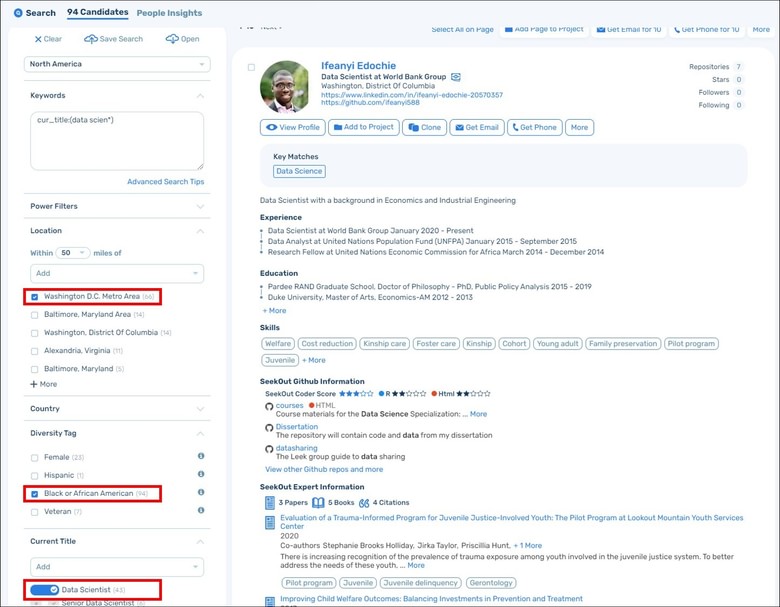
Task: Turn off the Data Scientist title toggle
Action: pyautogui.click(x=45, y=590)
